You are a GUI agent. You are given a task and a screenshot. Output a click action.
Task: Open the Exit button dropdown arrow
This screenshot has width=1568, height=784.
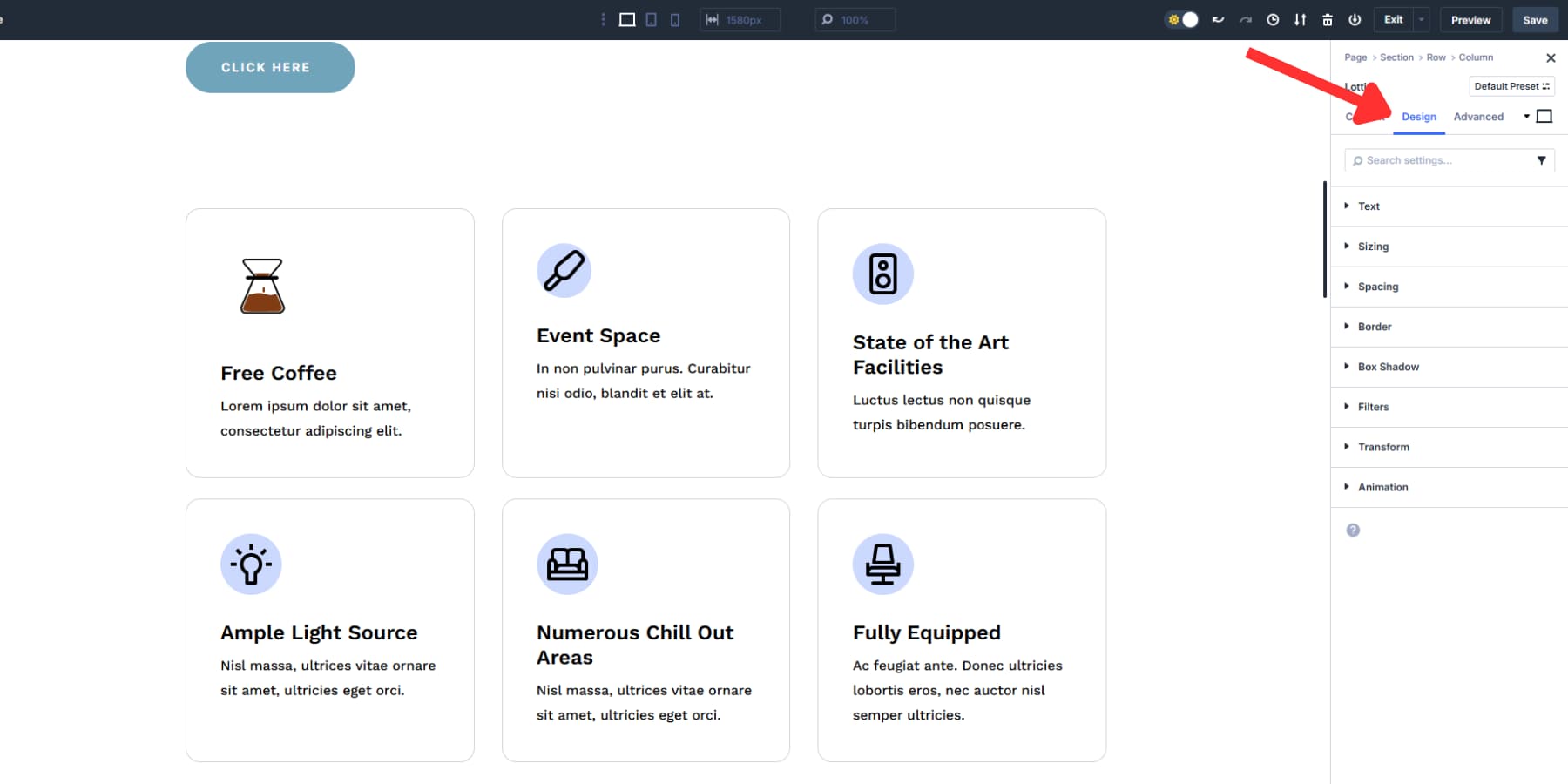tap(1422, 19)
